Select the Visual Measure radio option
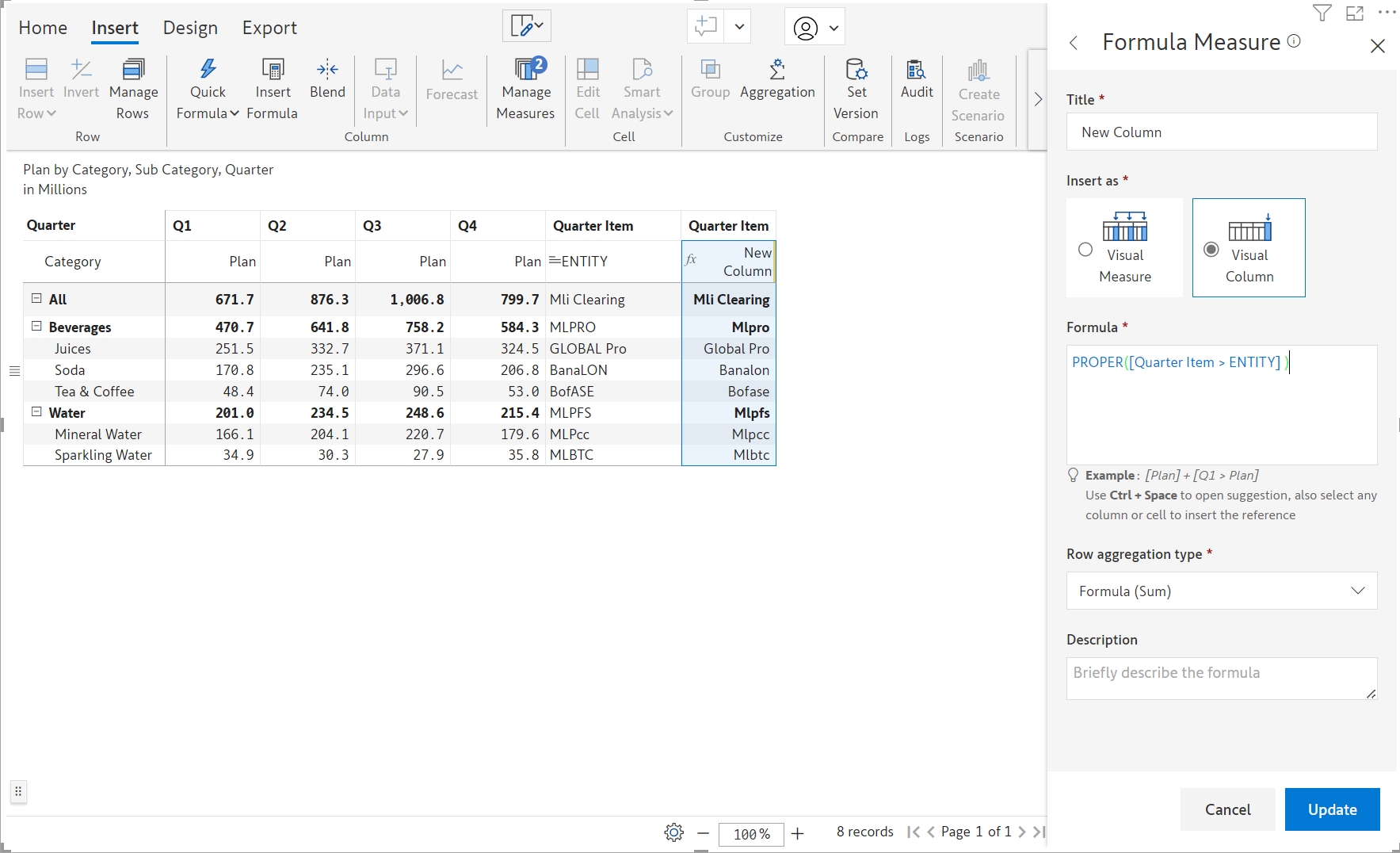 click(x=1085, y=250)
